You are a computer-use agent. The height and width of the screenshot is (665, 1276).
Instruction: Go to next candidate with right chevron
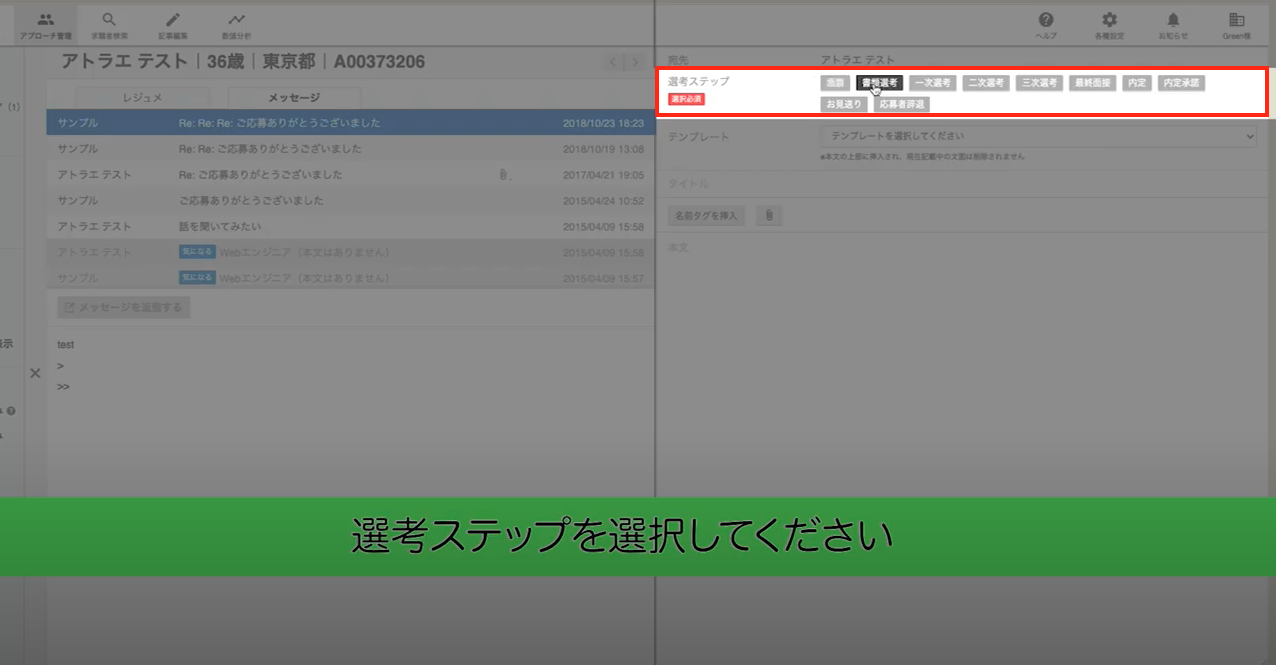[634, 62]
